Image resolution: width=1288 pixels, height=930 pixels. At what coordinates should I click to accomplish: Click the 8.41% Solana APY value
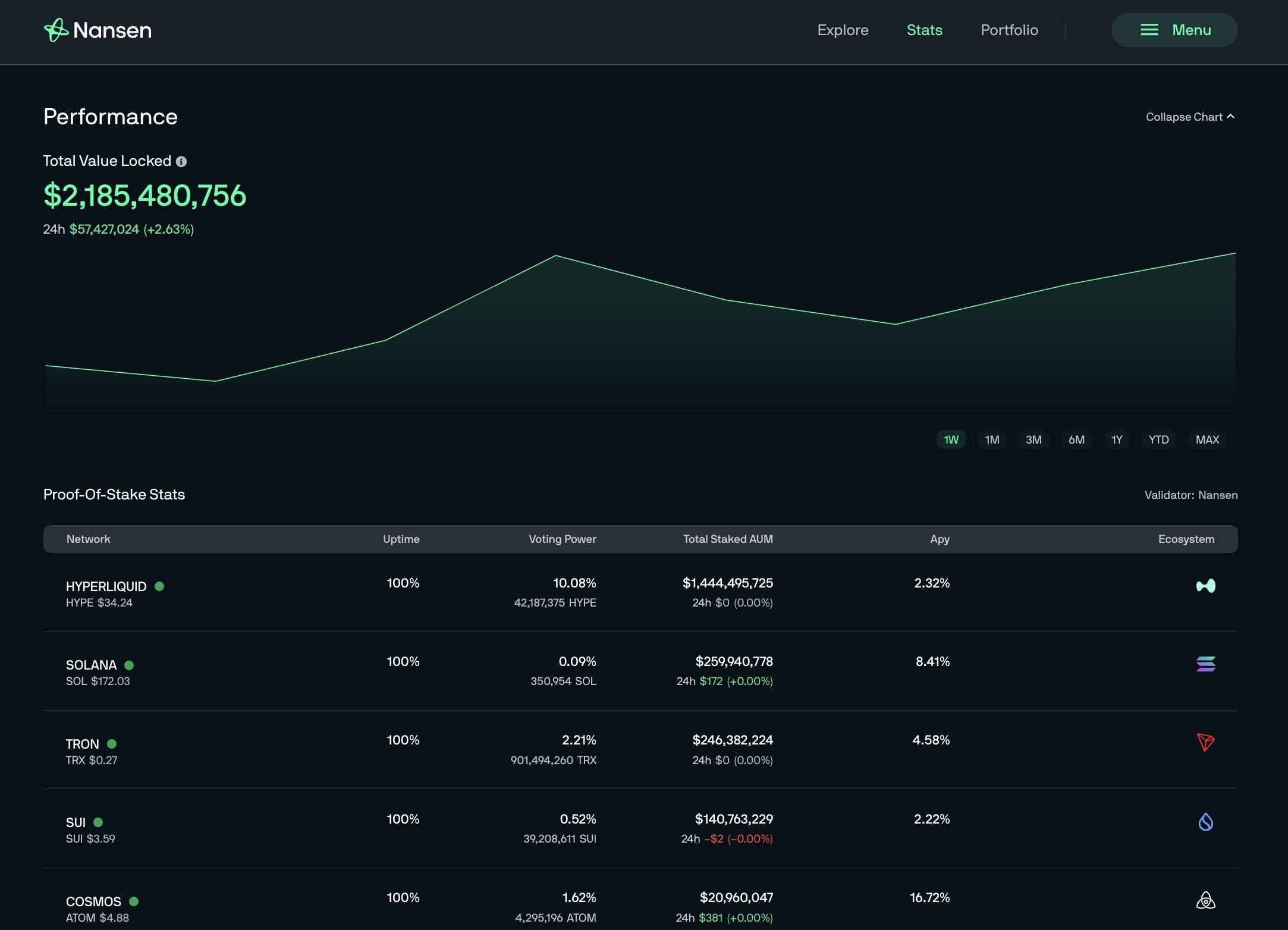pos(932,661)
